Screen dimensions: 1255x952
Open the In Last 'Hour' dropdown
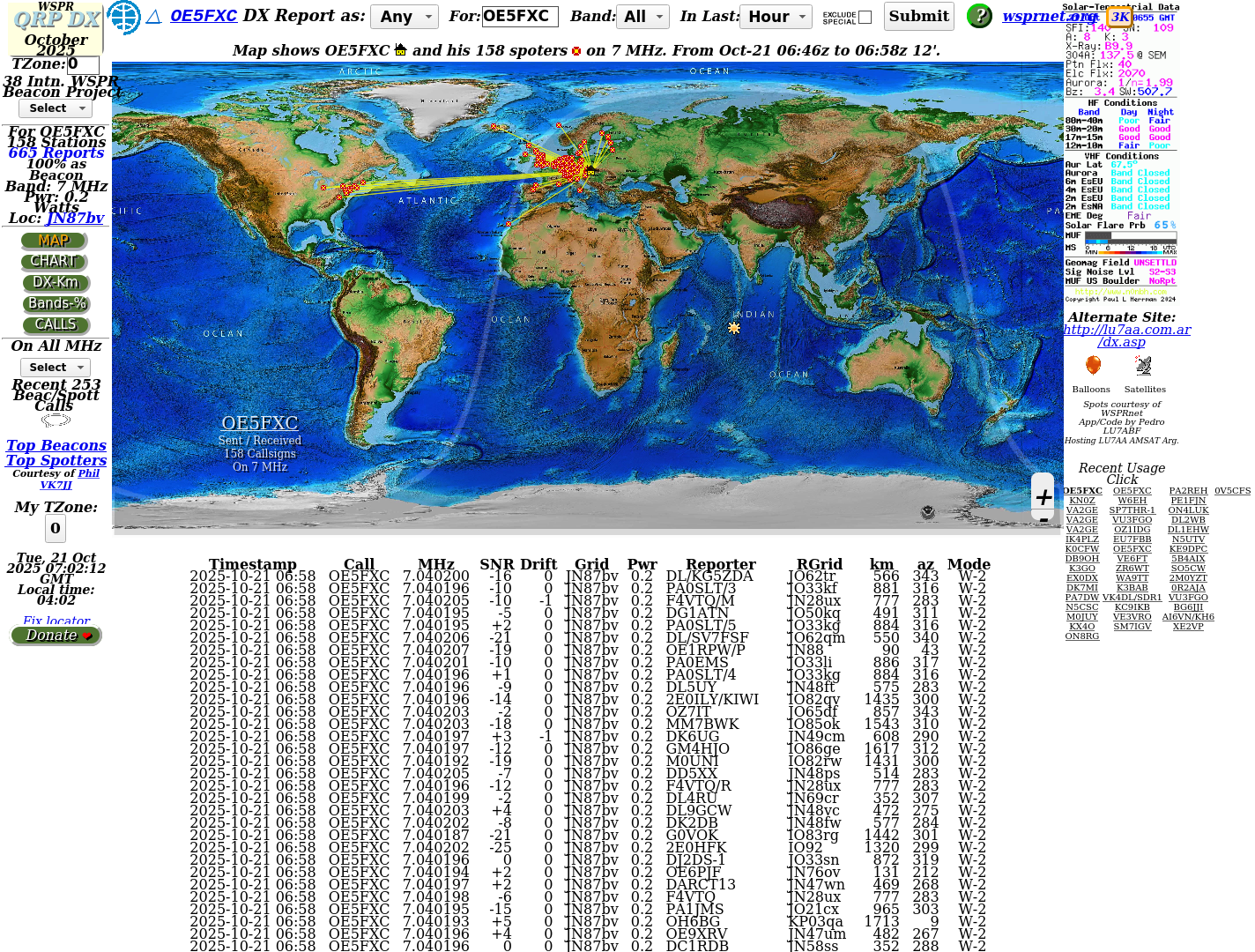776,17
